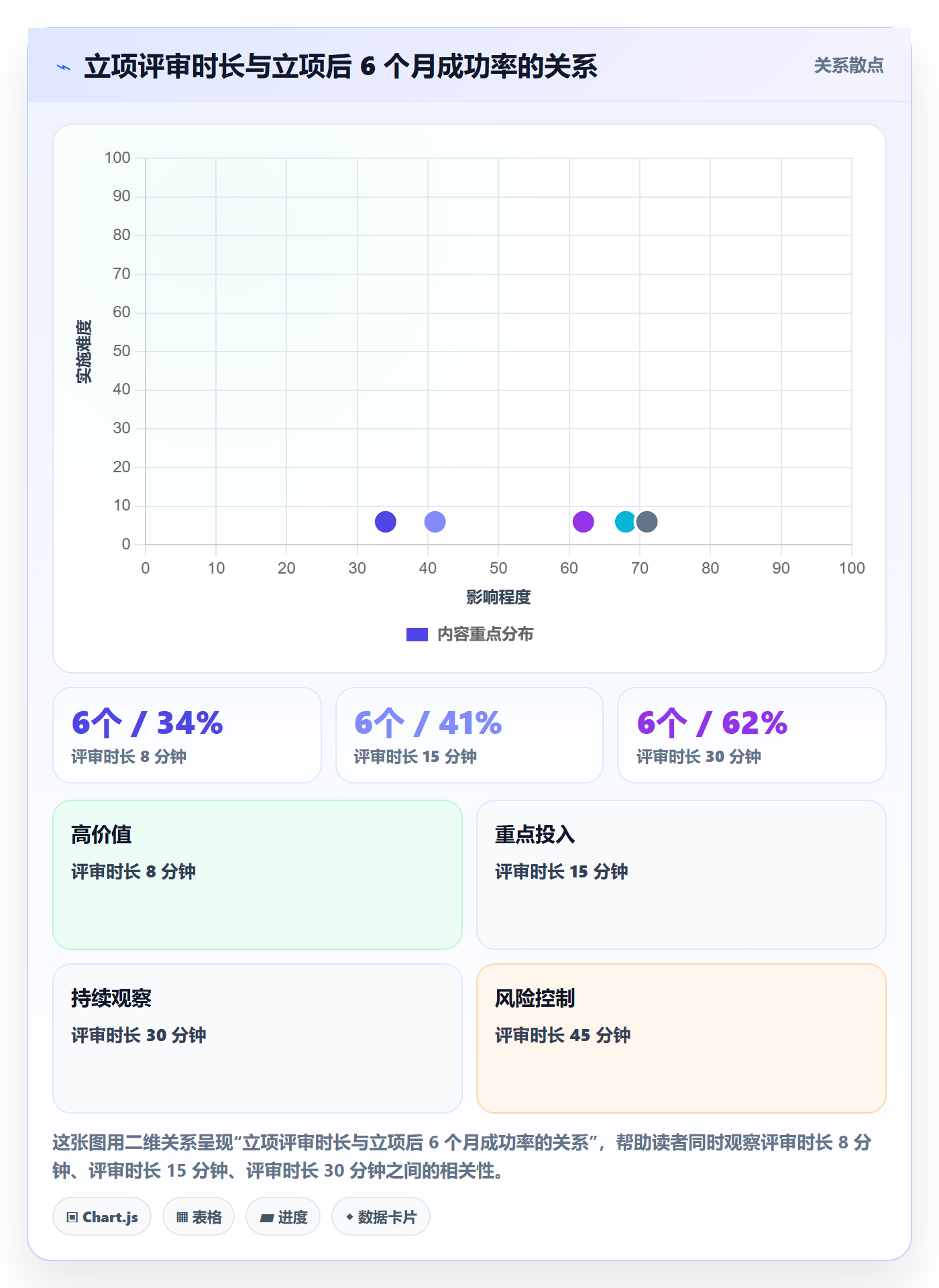Open the 持续观察 quadrant card
Screen dimensions: 939x1288
[258, 1038]
